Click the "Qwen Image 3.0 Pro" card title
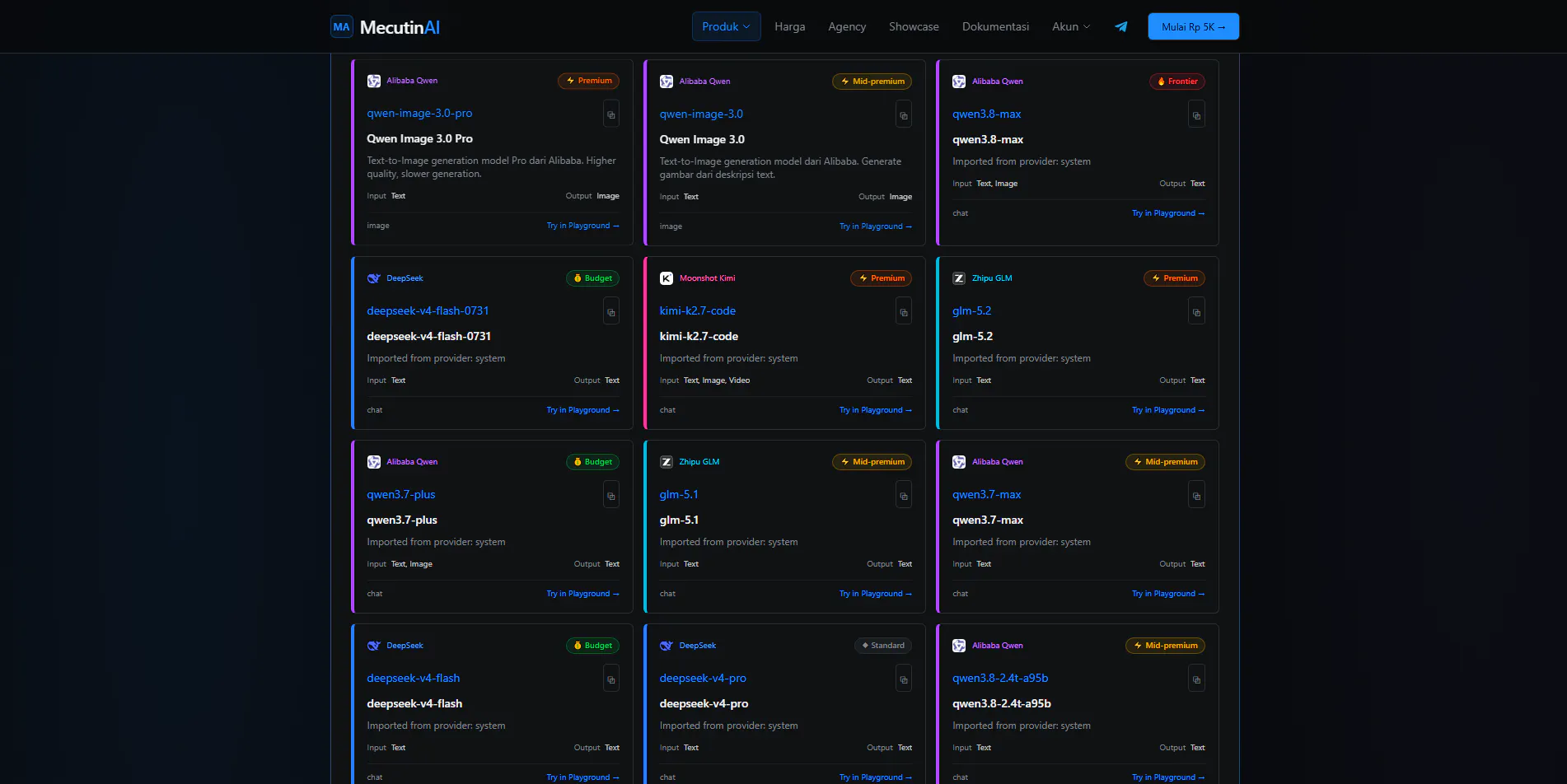1567x784 pixels. click(x=420, y=138)
